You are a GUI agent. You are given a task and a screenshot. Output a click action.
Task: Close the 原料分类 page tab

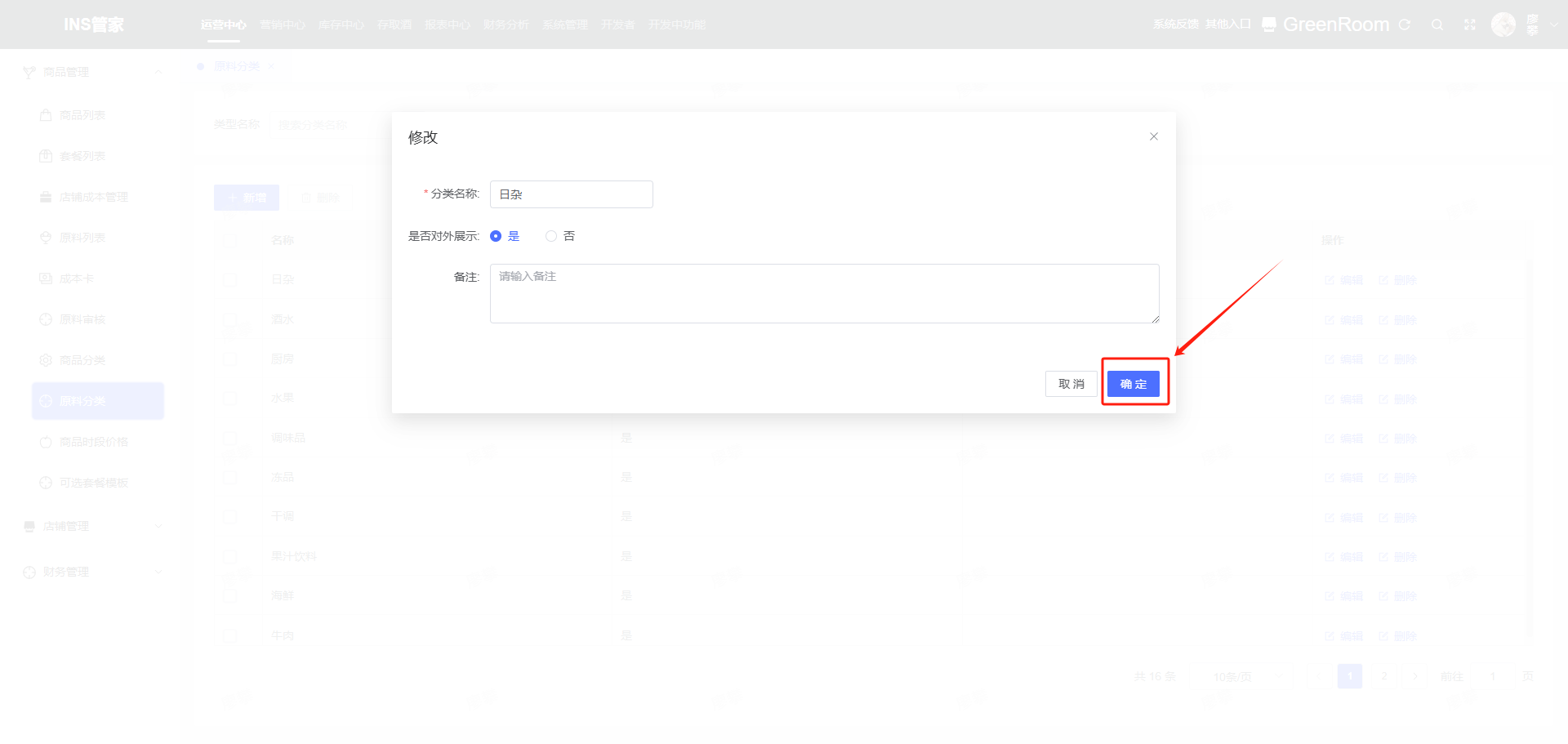tap(271, 66)
